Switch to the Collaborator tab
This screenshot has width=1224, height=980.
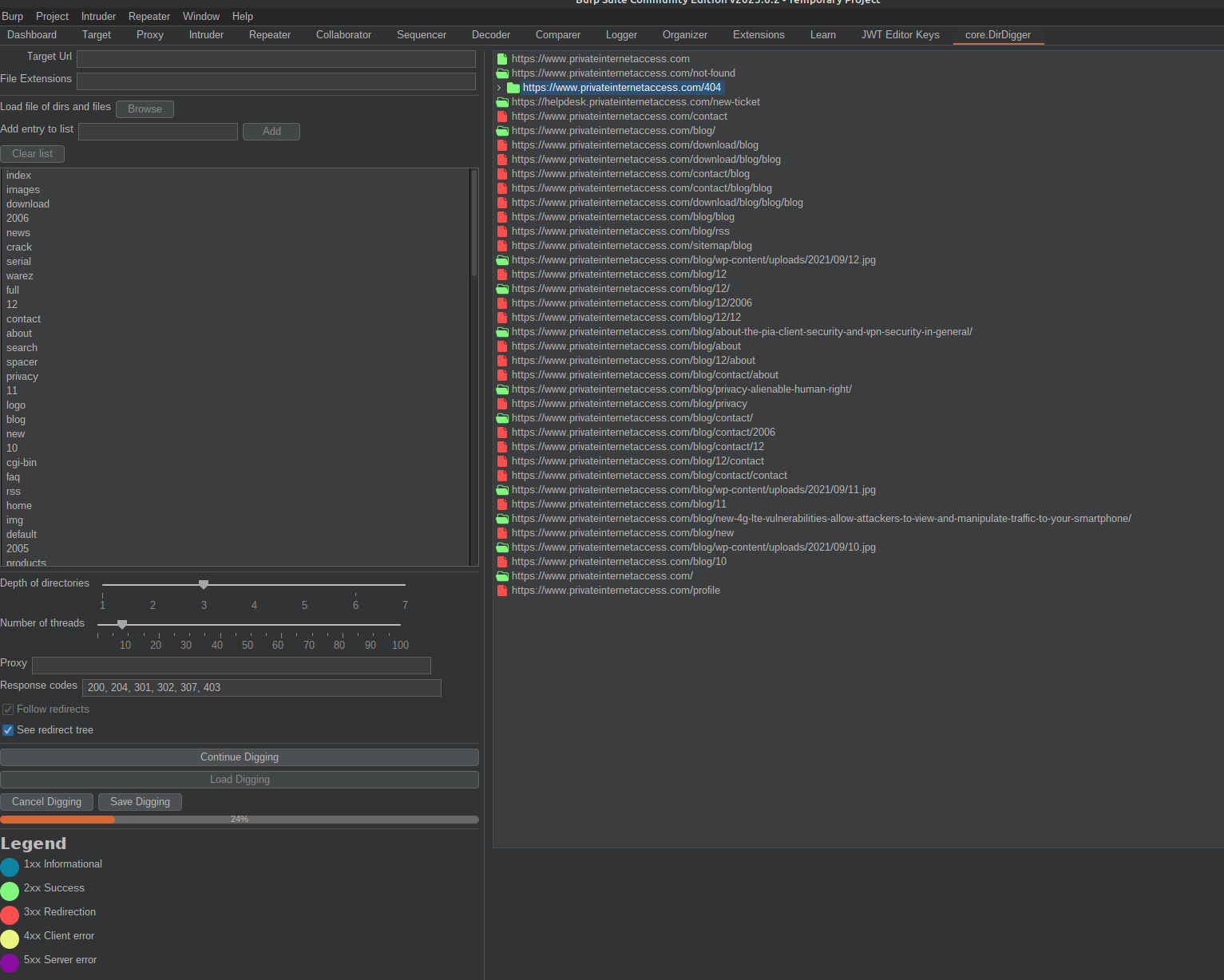(343, 35)
